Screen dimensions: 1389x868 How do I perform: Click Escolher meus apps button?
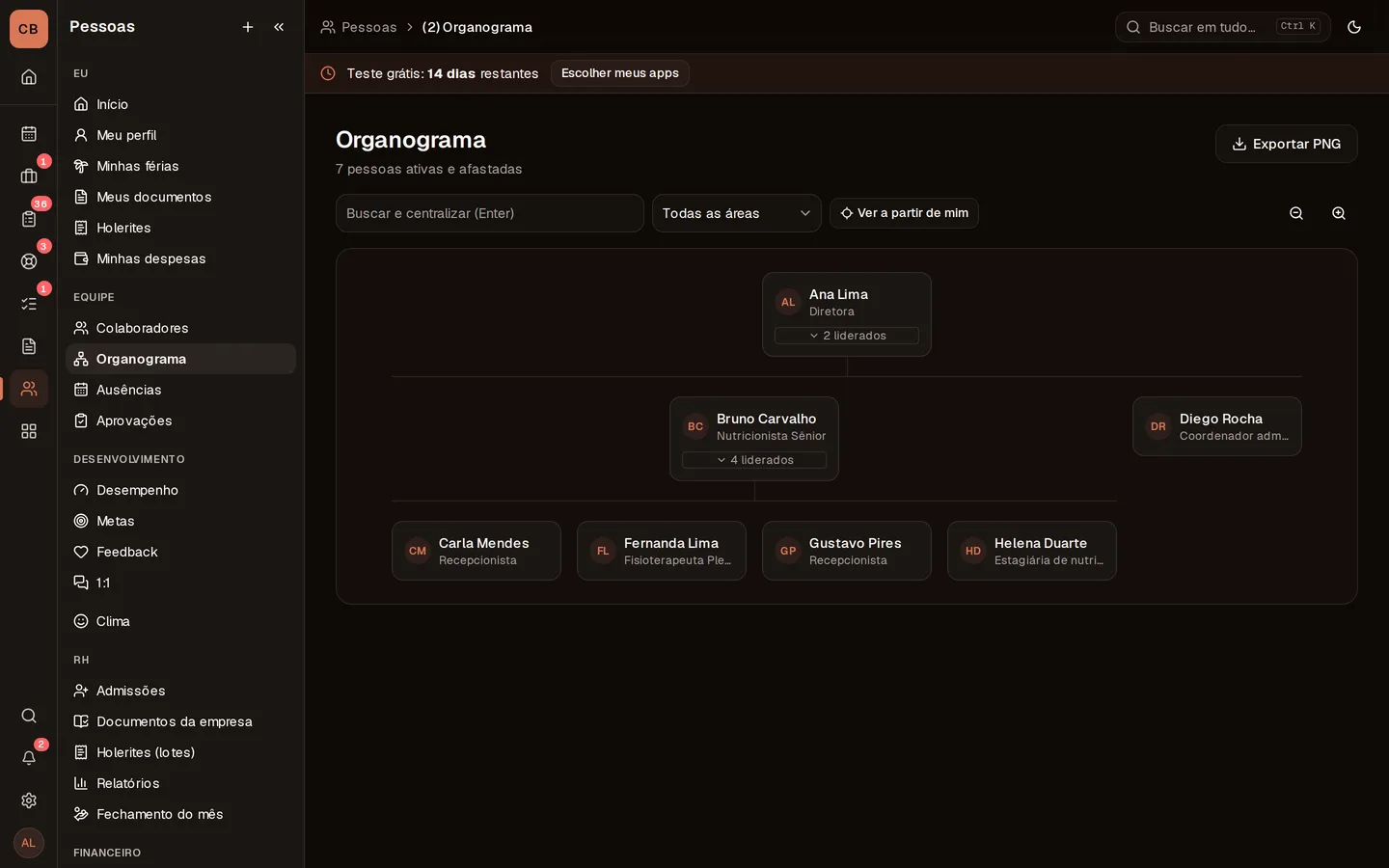620,73
